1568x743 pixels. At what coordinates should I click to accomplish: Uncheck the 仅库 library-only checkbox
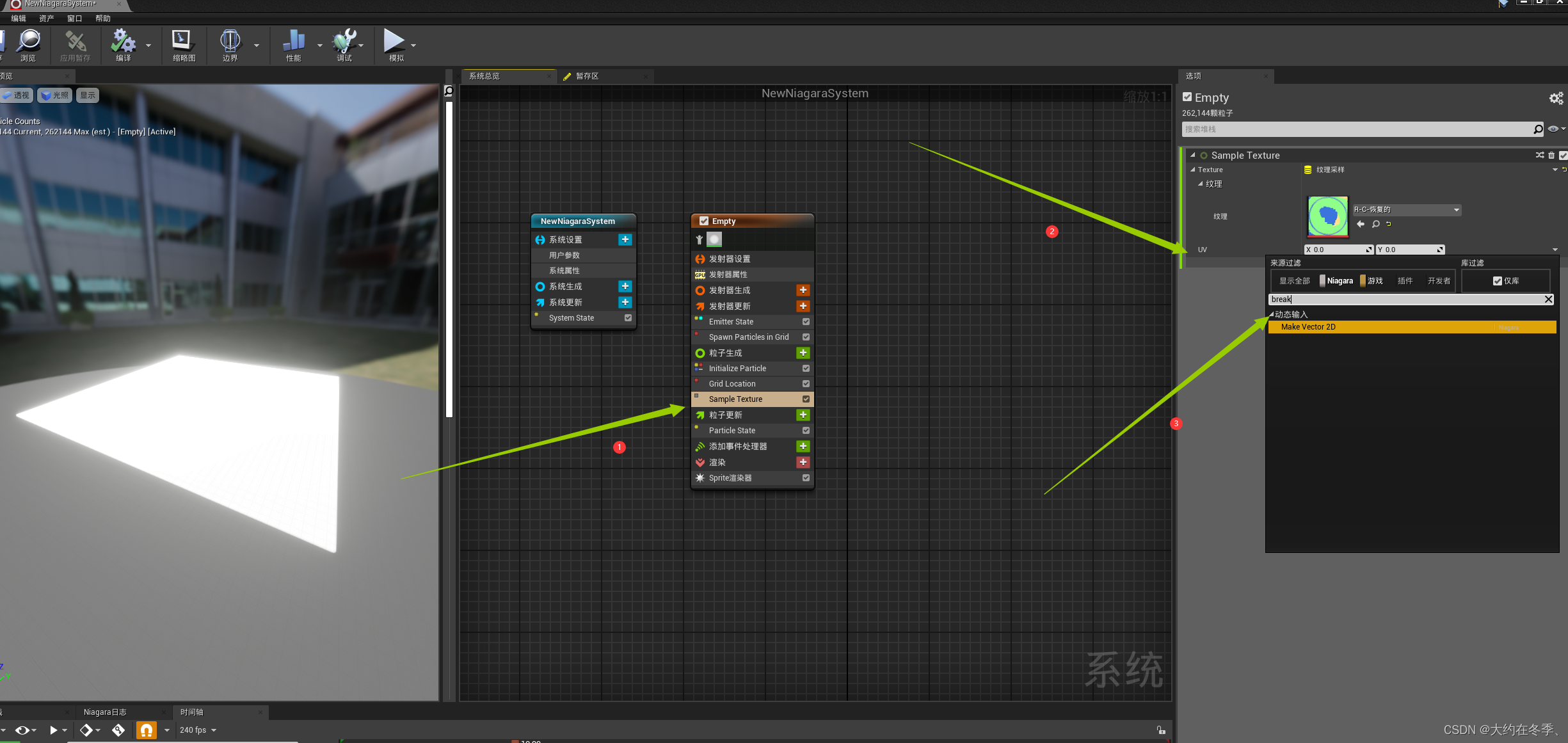(1497, 281)
